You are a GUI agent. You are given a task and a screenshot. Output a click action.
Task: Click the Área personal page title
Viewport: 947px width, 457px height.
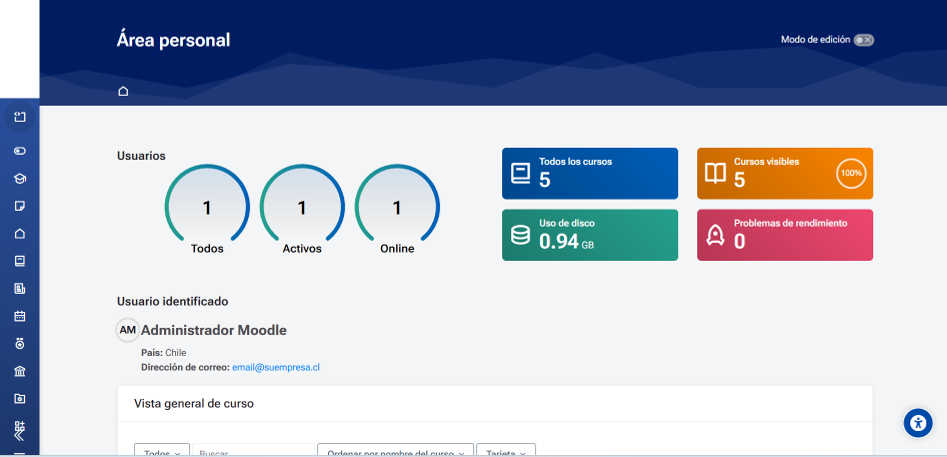[x=173, y=40]
